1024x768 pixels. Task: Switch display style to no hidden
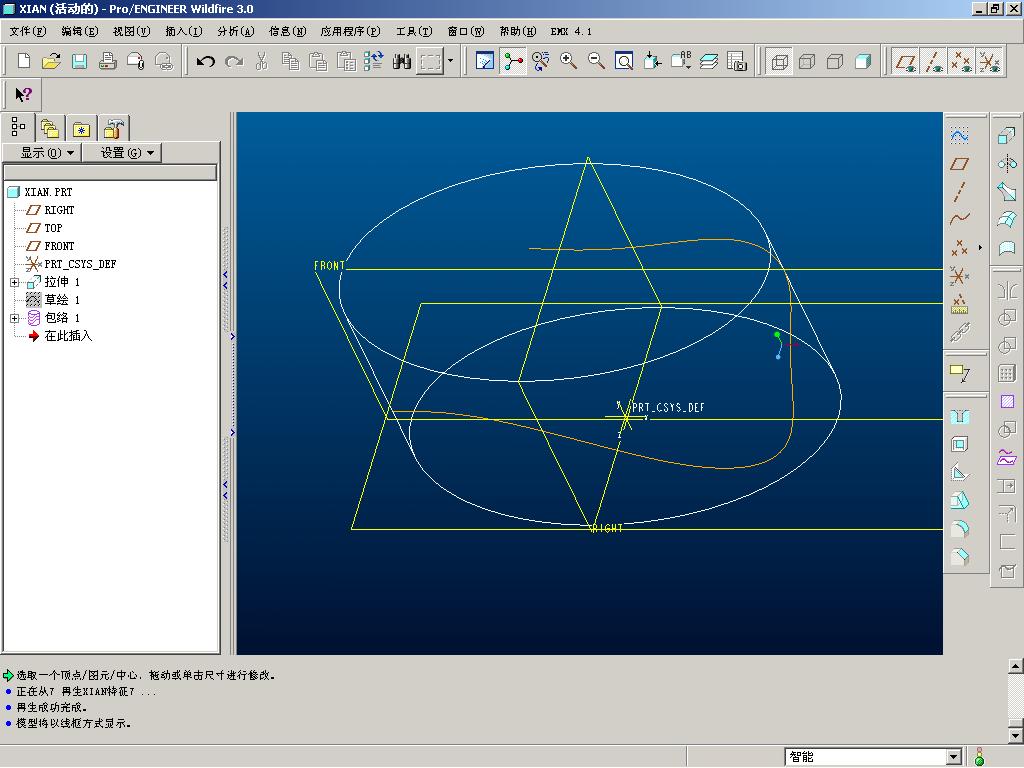pos(835,61)
